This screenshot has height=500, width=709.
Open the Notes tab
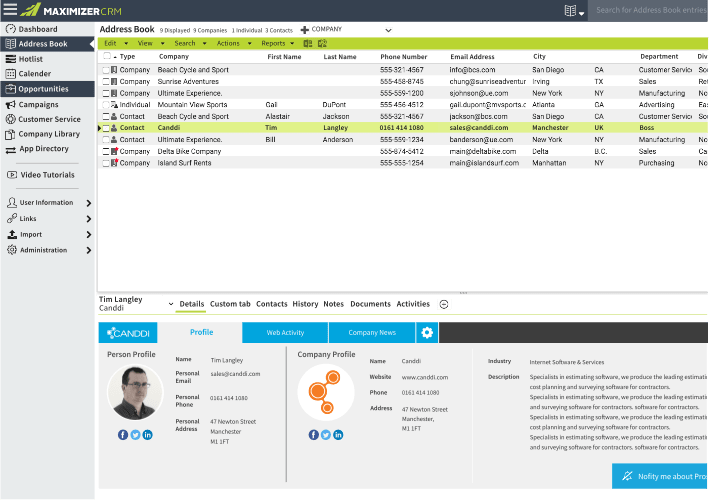coord(334,304)
